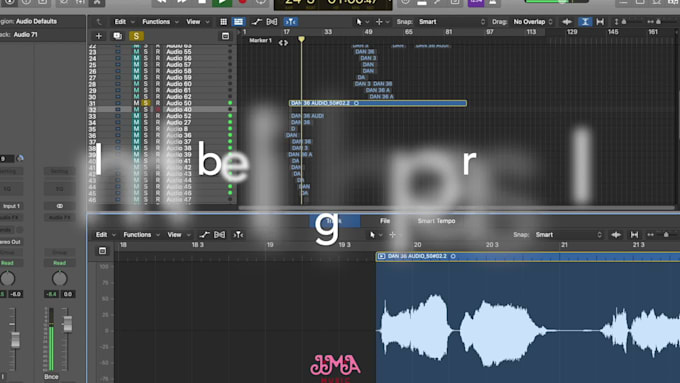Click the Read automation button on right channel strip
This screenshot has width=680, height=383.
coord(59,263)
